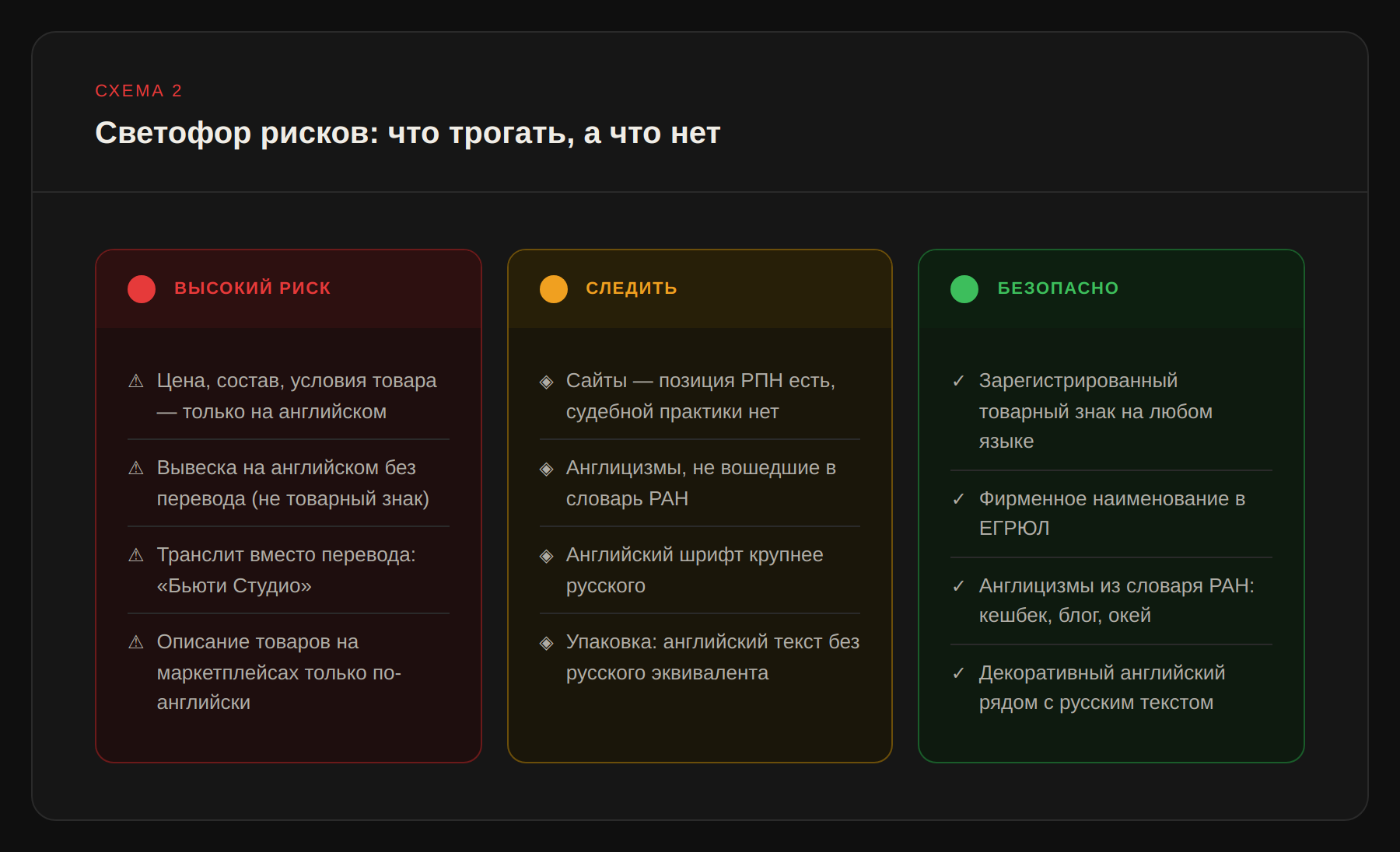This screenshot has width=1400, height=852.
Task: Click warning triangle next to «Цена, состав, условия товара»
Action: pos(136,381)
